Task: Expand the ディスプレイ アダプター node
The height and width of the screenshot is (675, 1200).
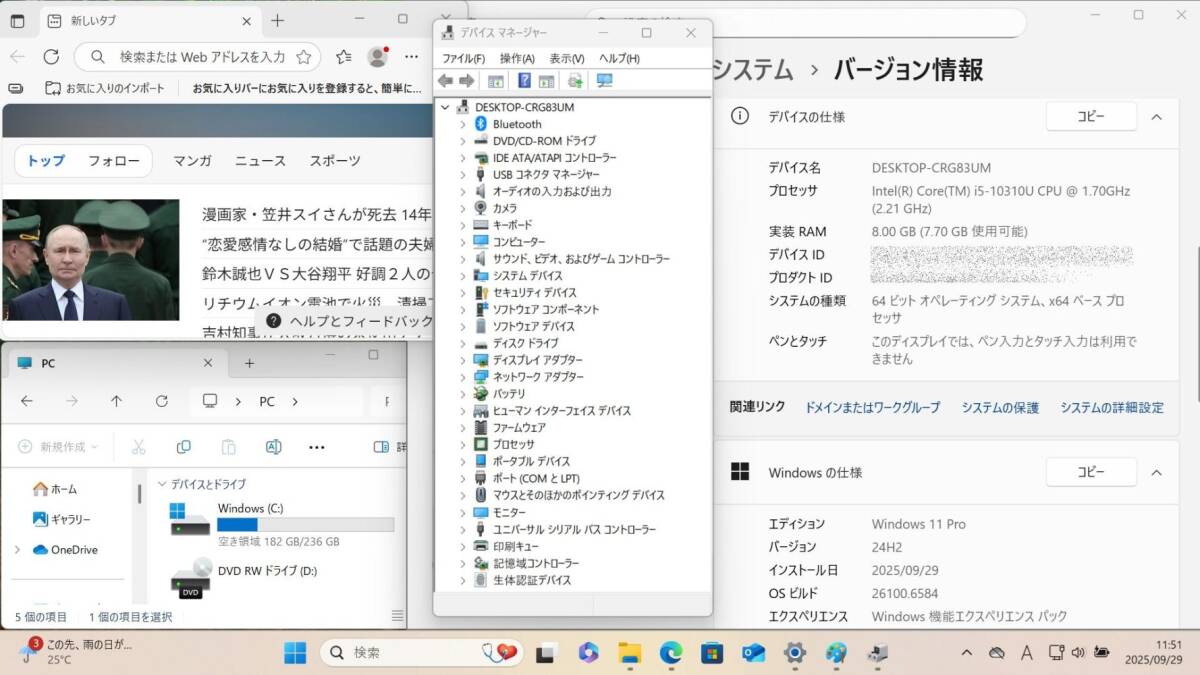Action: coord(462,360)
